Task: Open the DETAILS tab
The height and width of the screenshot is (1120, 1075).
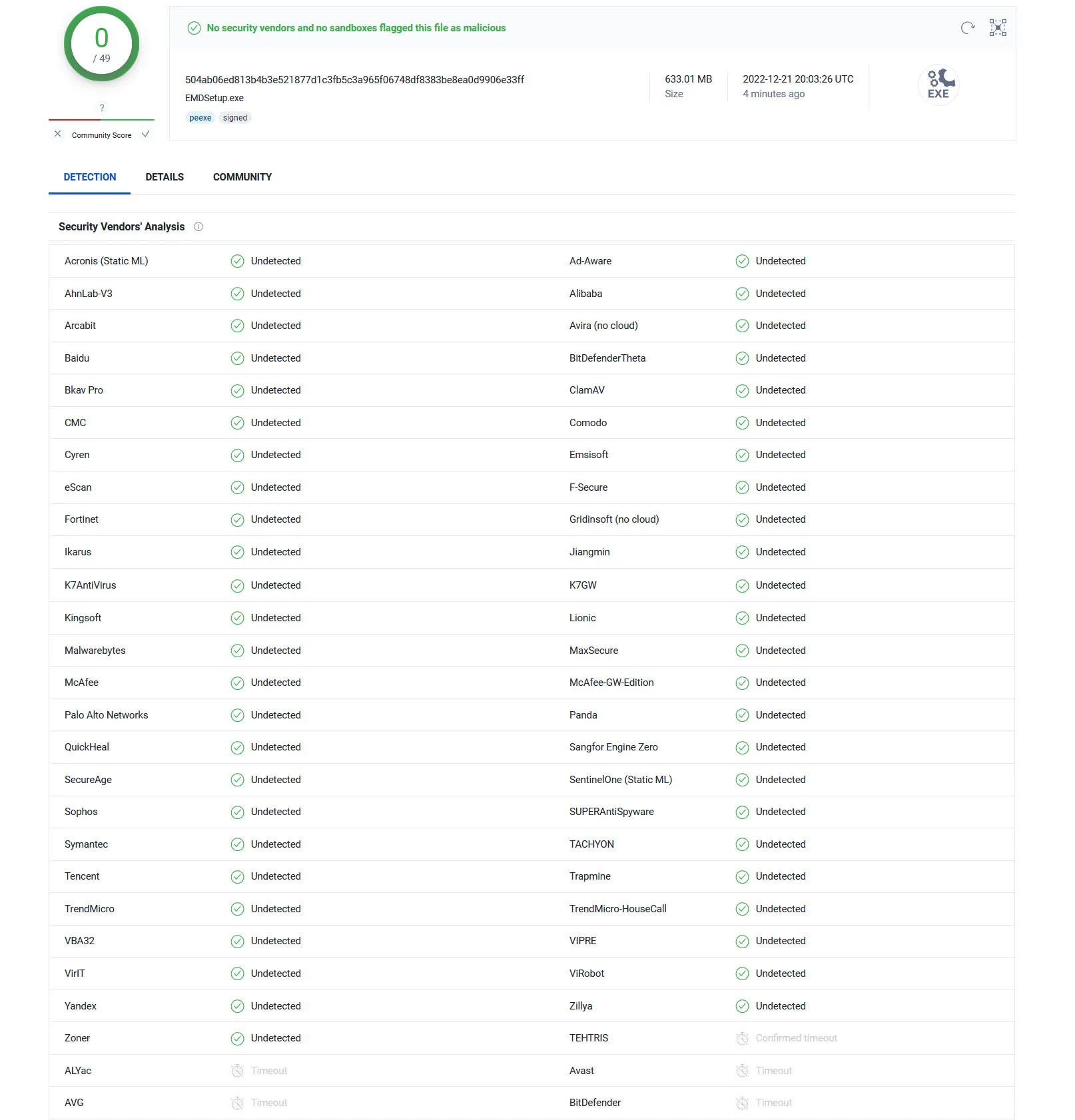Action: (165, 177)
